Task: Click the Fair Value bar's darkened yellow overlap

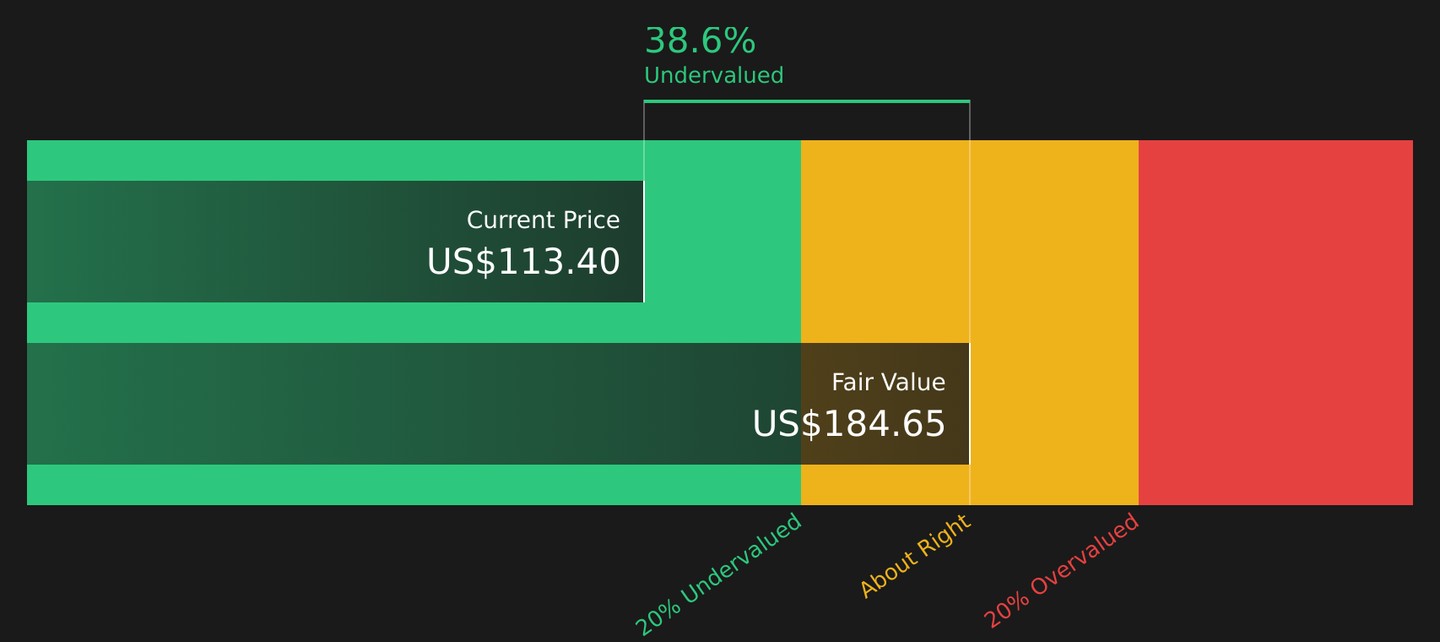Action: pos(885,404)
